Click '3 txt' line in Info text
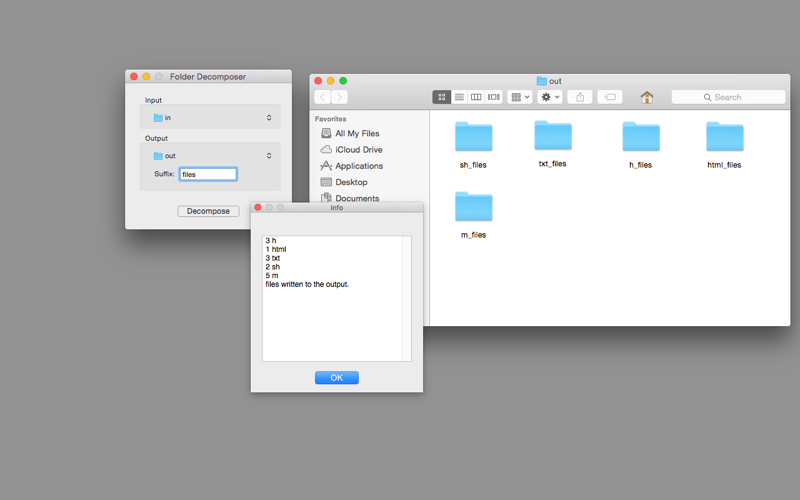Screen dimensions: 800x500 (x=273, y=258)
